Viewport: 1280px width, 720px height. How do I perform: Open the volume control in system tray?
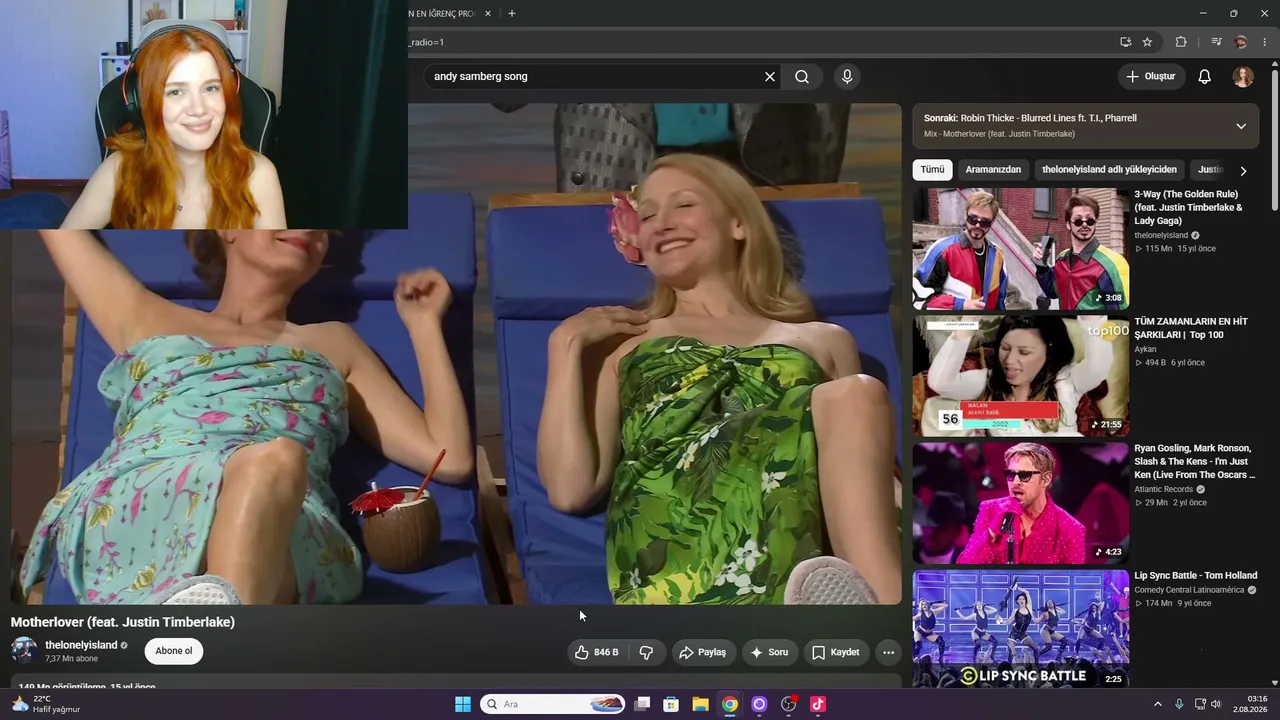(1216, 704)
